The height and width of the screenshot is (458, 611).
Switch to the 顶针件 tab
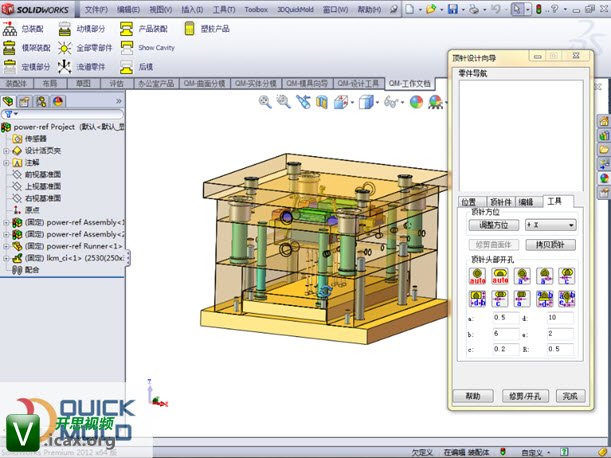[x=500, y=201]
